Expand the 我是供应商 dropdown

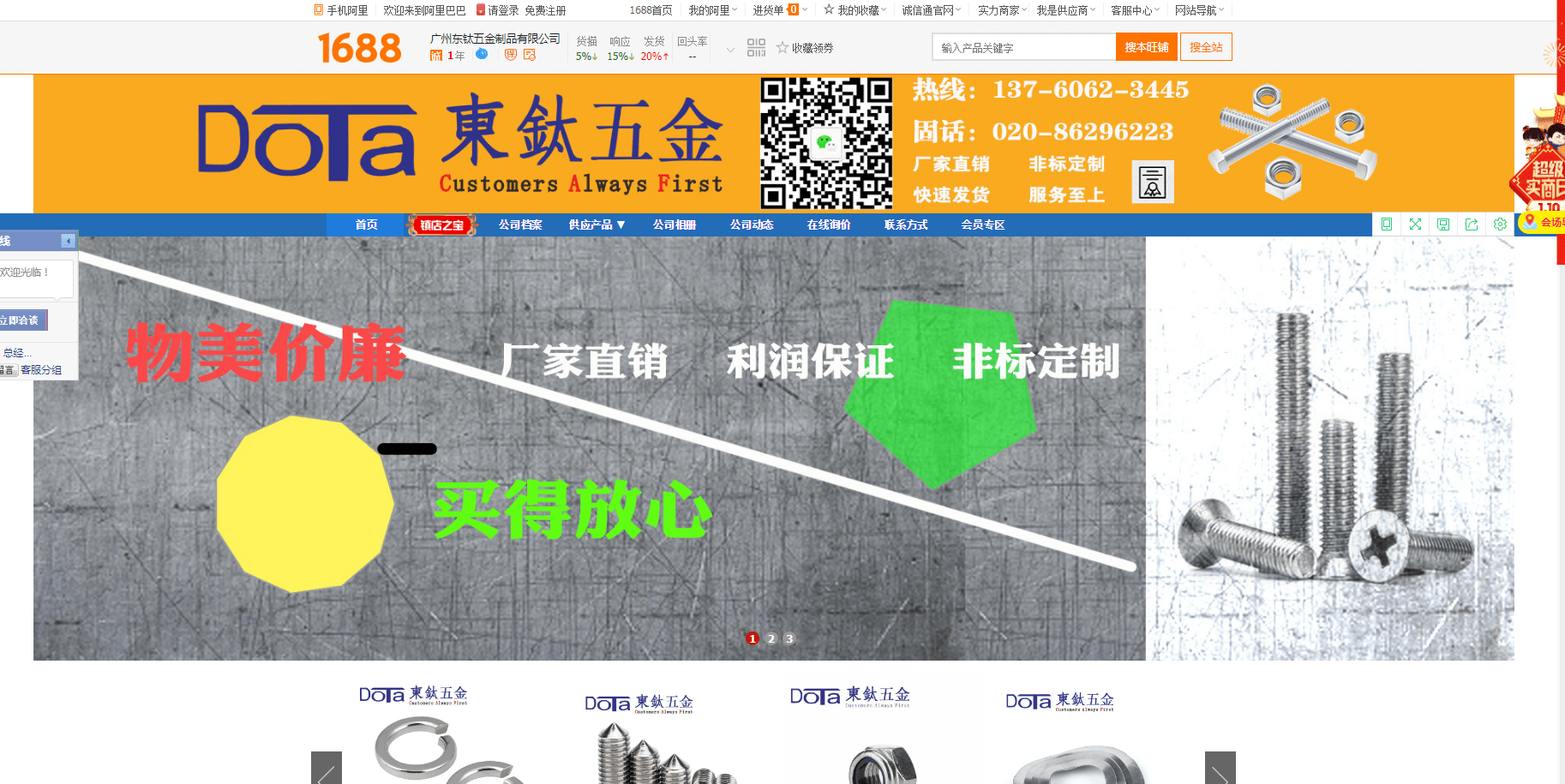pyautogui.click(x=1065, y=10)
